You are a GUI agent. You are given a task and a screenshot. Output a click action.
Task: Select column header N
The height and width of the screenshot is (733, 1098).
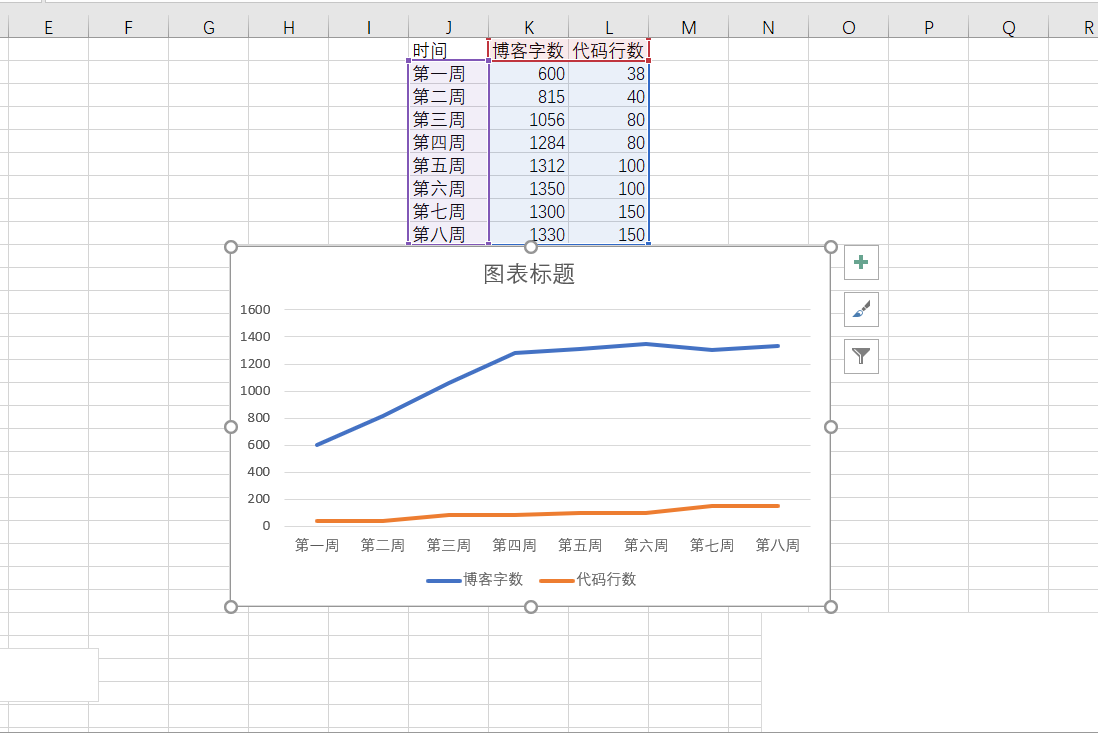pos(768,27)
